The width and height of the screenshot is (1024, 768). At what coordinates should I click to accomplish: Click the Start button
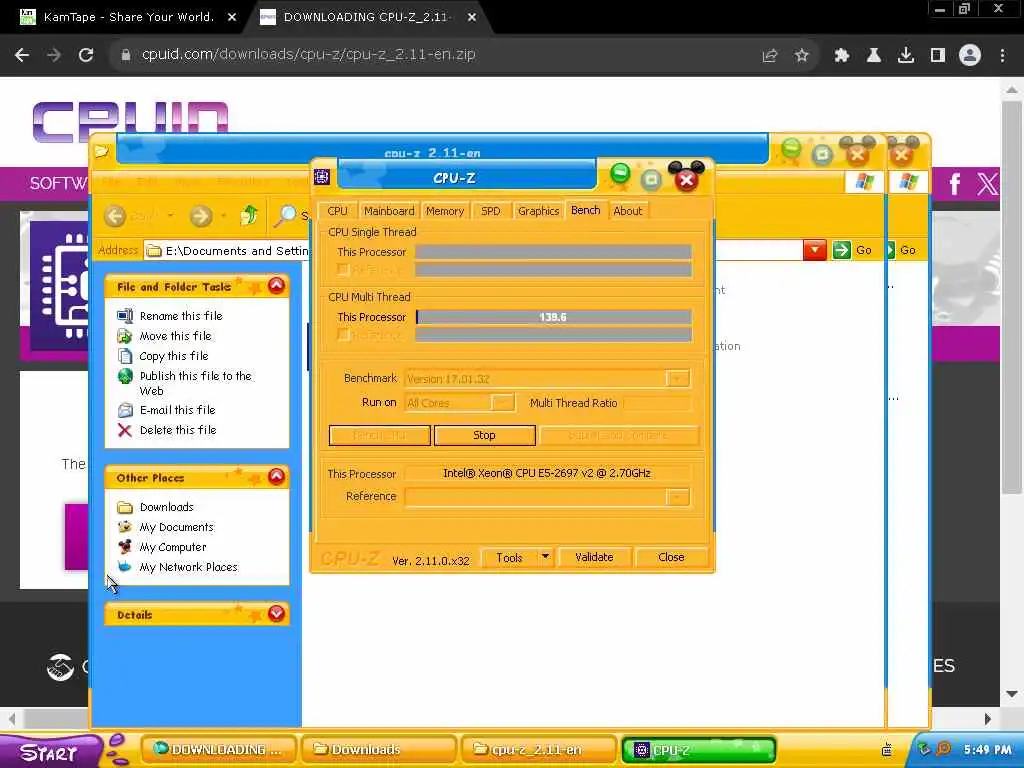(50, 752)
